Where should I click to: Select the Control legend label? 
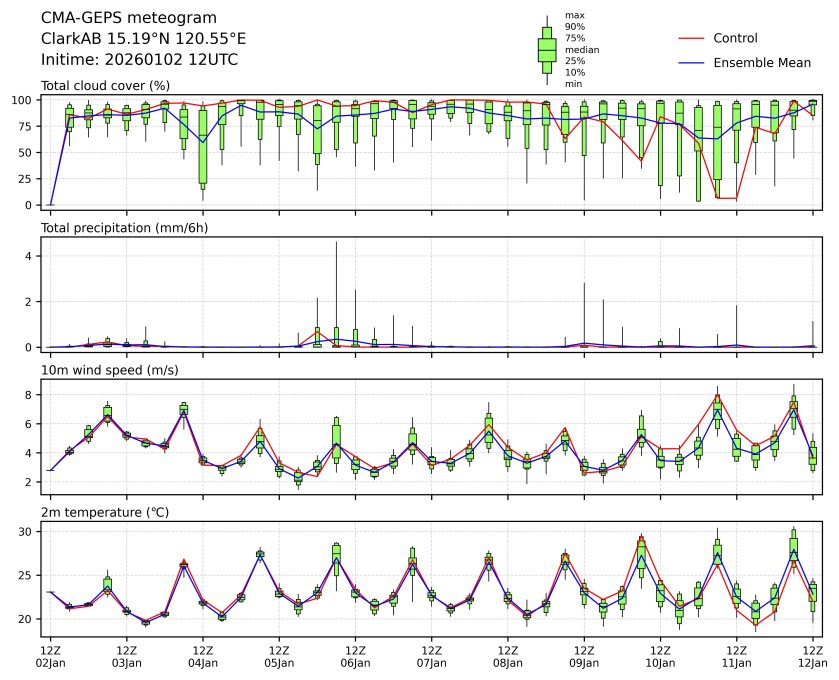pos(735,38)
